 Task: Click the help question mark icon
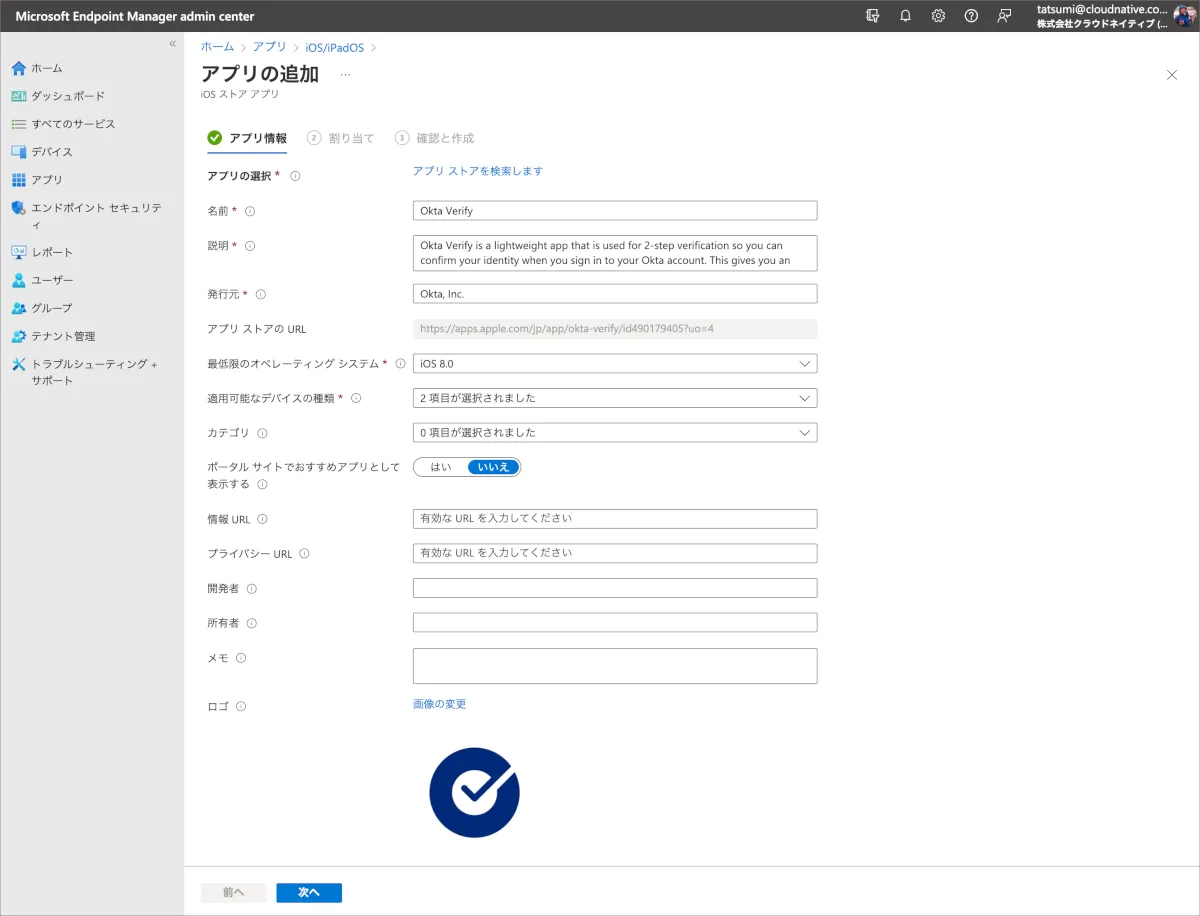coord(970,16)
